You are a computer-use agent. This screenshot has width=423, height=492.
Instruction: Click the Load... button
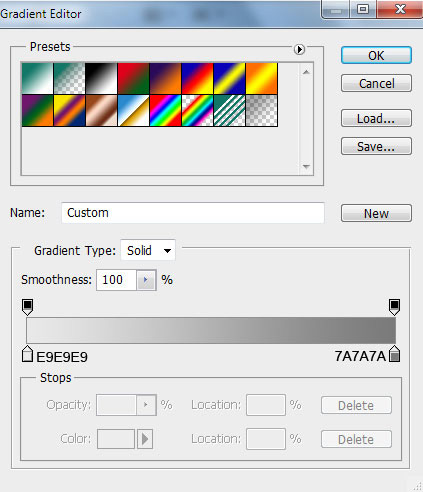tap(376, 118)
